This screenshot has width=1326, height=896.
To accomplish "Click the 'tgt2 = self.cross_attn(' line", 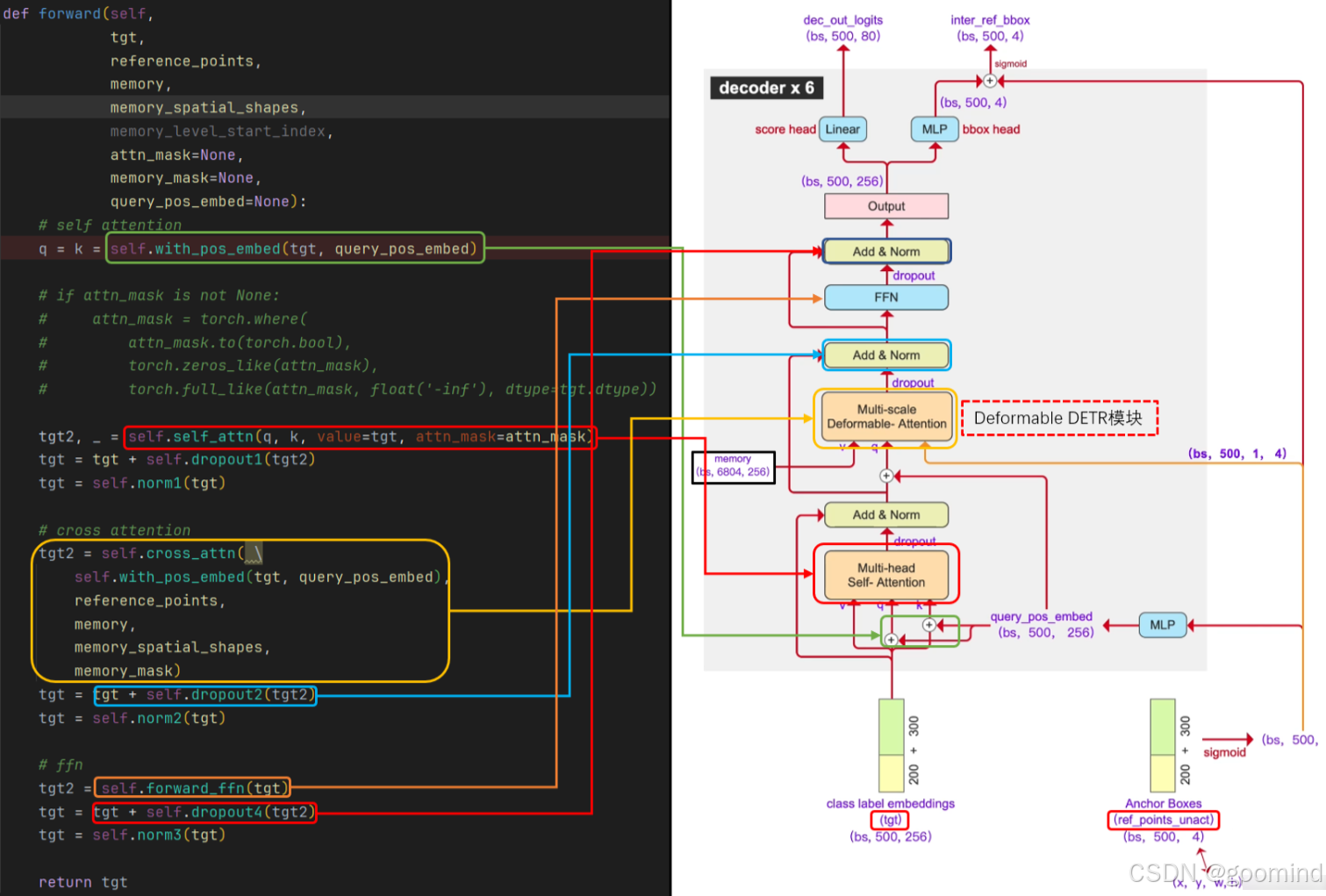I will point(150,554).
